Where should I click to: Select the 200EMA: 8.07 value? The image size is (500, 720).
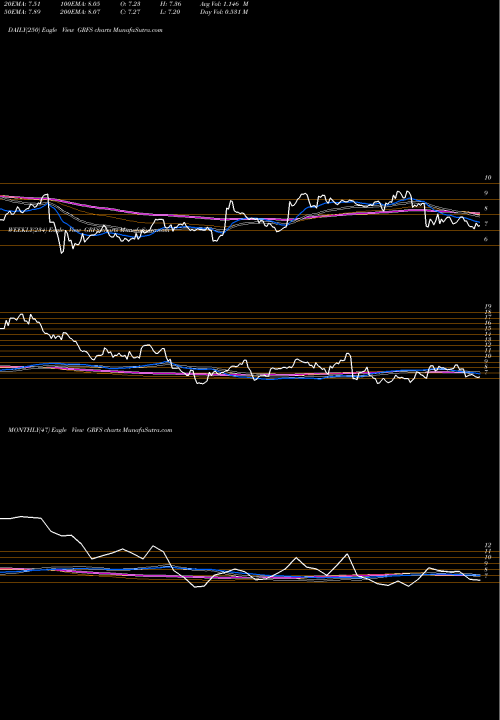click(81, 12)
